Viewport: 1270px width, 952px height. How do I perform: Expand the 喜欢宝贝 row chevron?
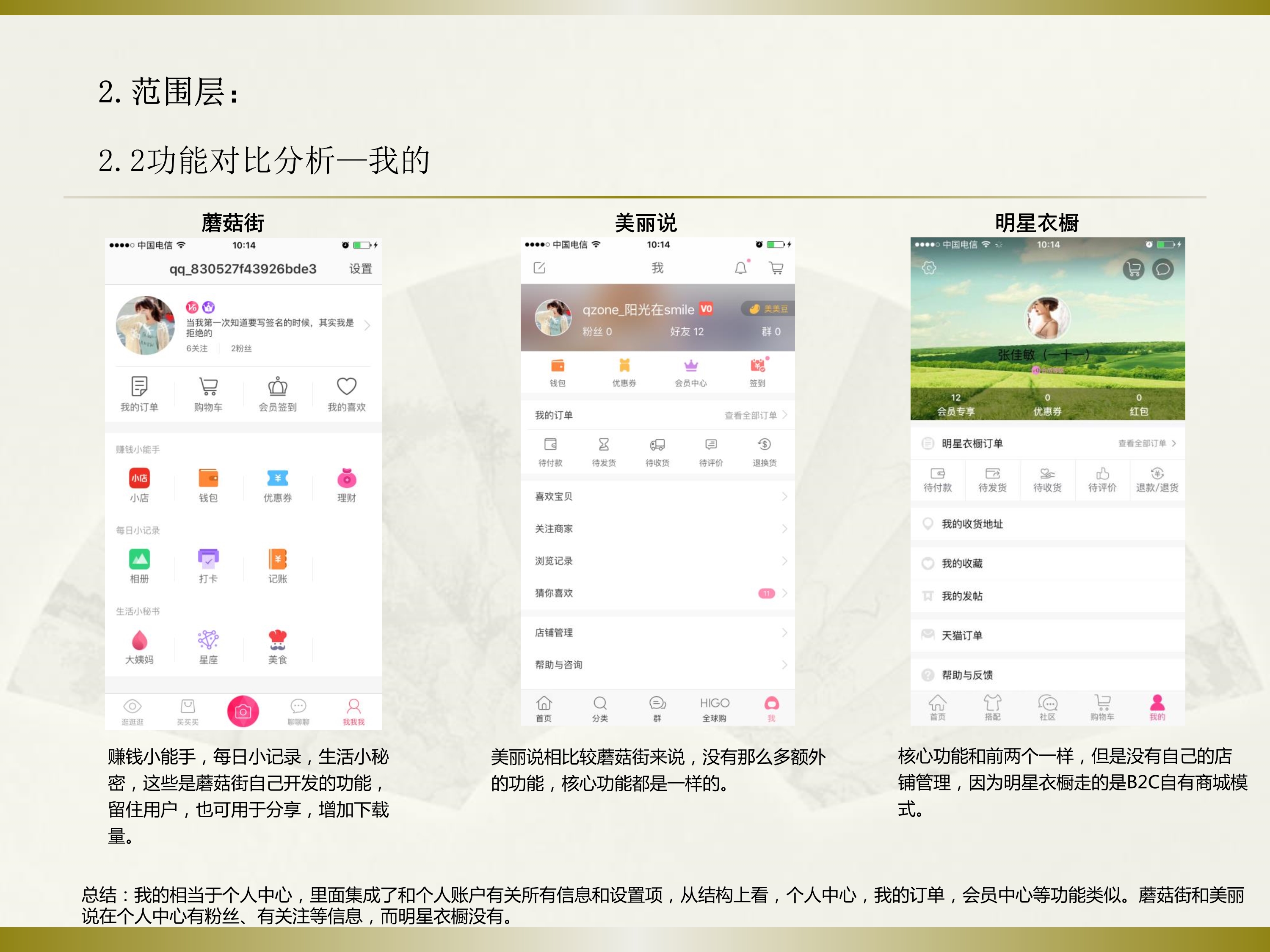pyautogui.click(x=784, y=496)
